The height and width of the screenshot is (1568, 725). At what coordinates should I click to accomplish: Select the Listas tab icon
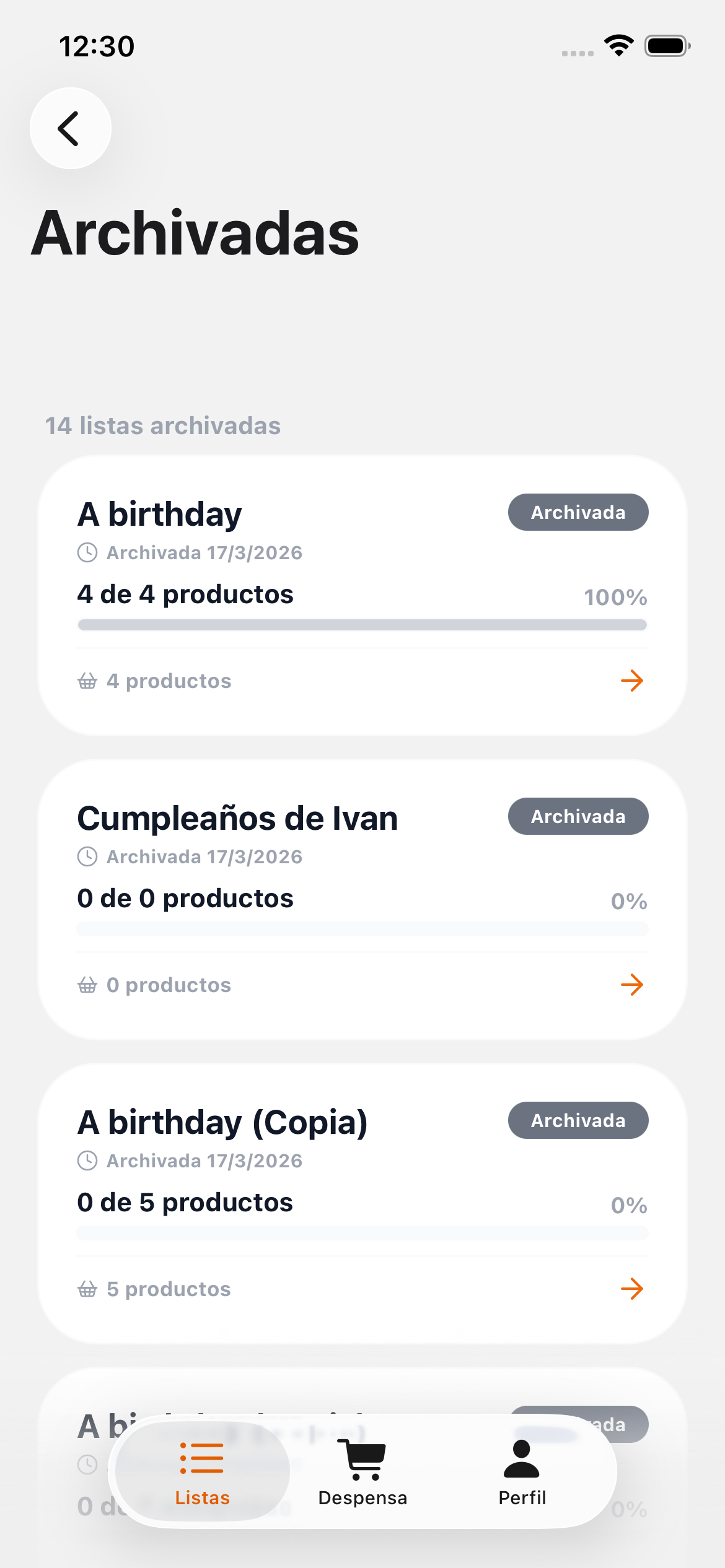(202, 1459)
